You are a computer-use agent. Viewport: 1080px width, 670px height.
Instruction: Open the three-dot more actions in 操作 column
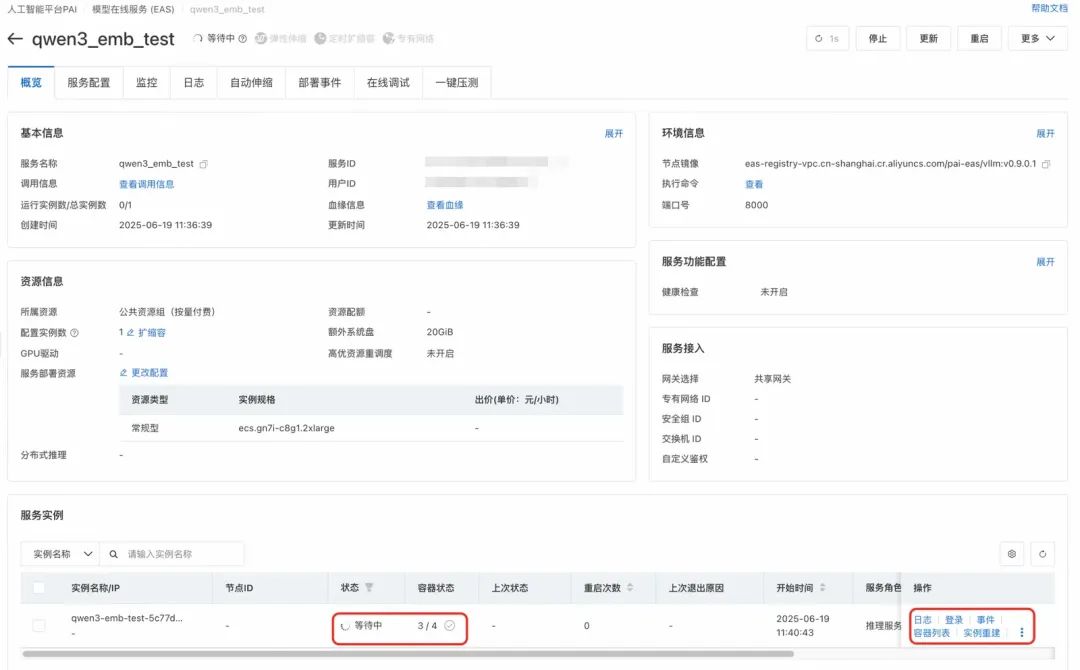tap(1020, 631)
